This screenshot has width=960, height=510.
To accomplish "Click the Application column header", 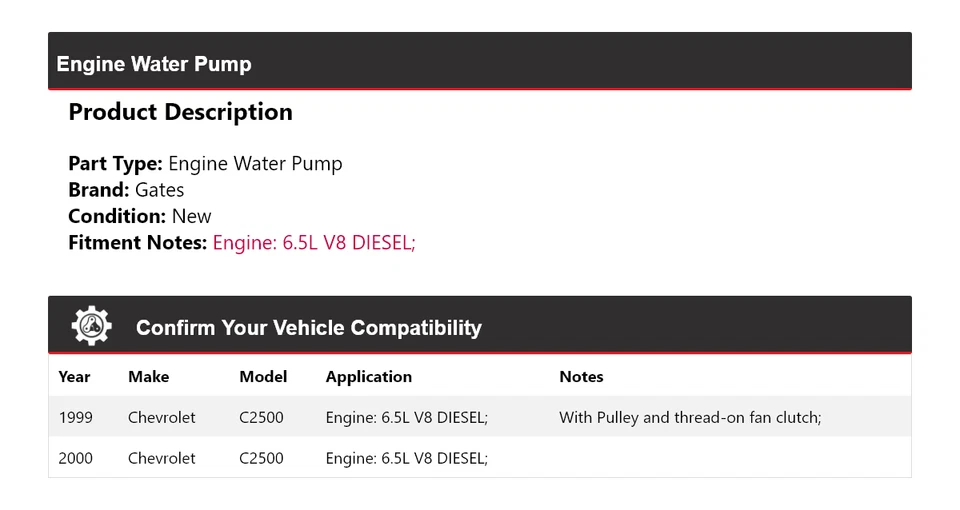I will pos(368,377).
